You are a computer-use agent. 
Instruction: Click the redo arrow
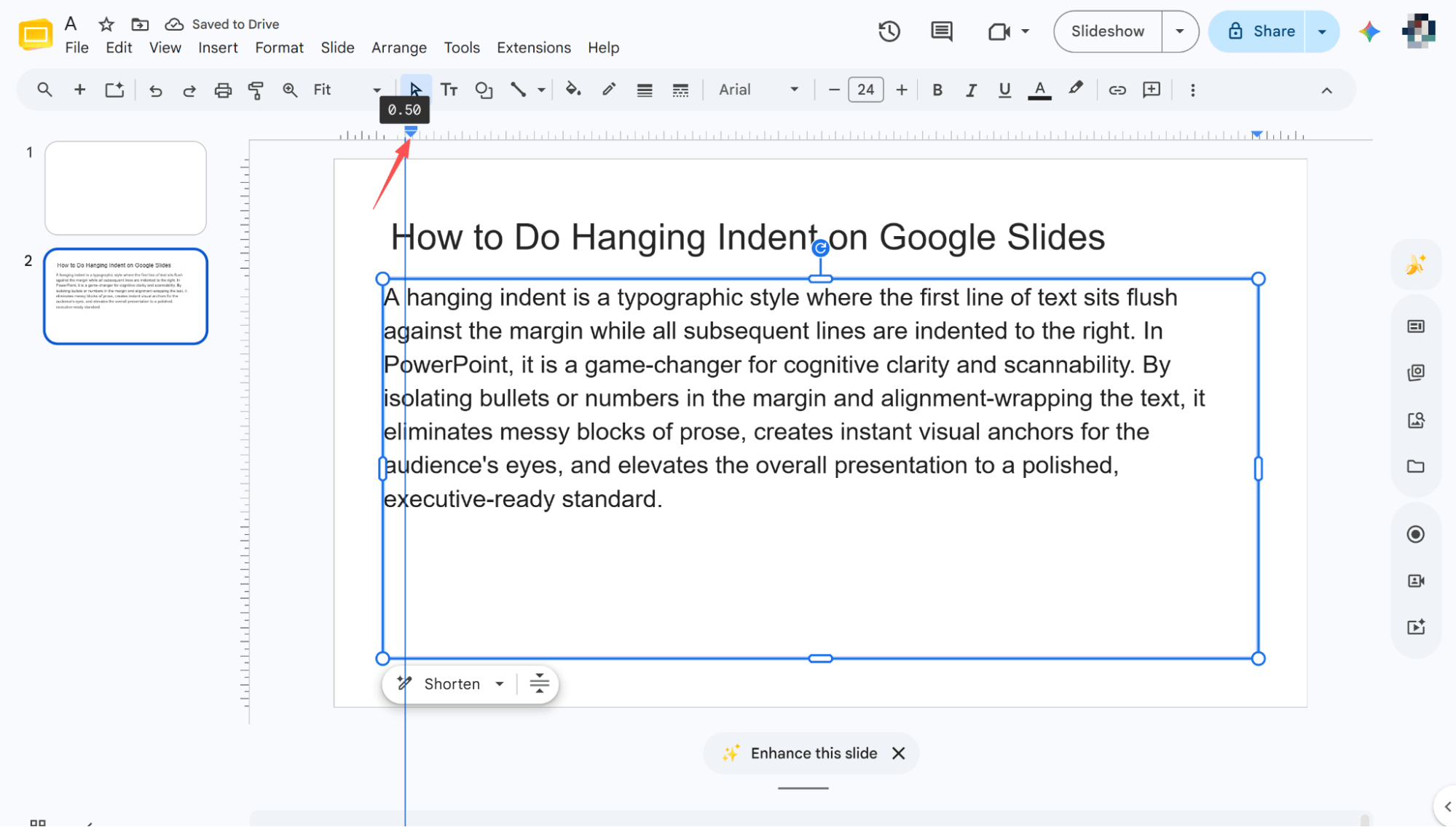[189, 90]
